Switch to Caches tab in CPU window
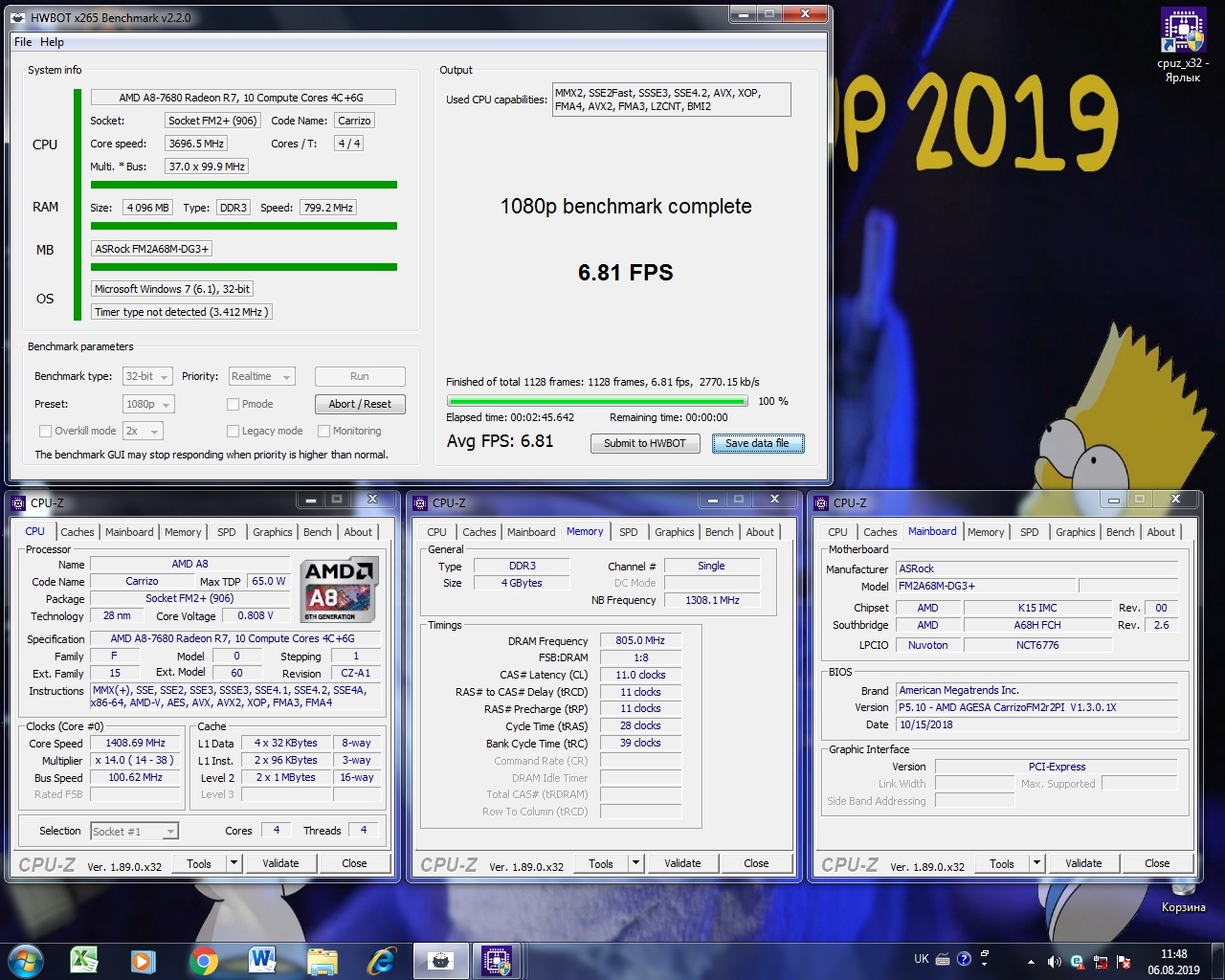The height and width of the screenshot is (980, 1225). pos(78,532)
